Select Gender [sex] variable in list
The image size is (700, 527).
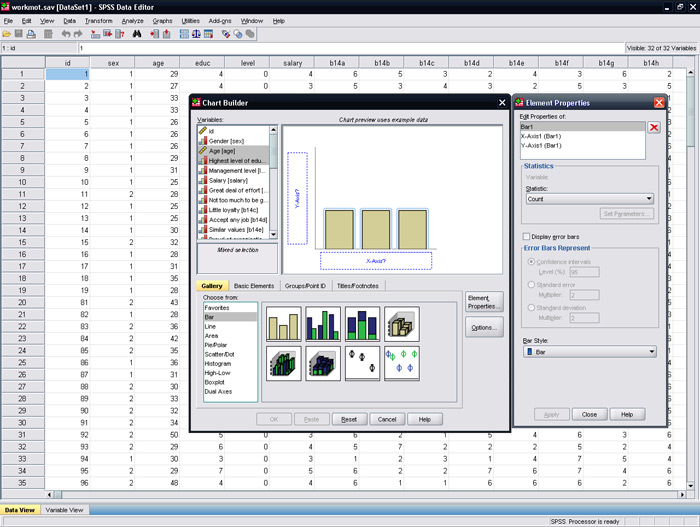pyautogui.click(x=233, y=141)
